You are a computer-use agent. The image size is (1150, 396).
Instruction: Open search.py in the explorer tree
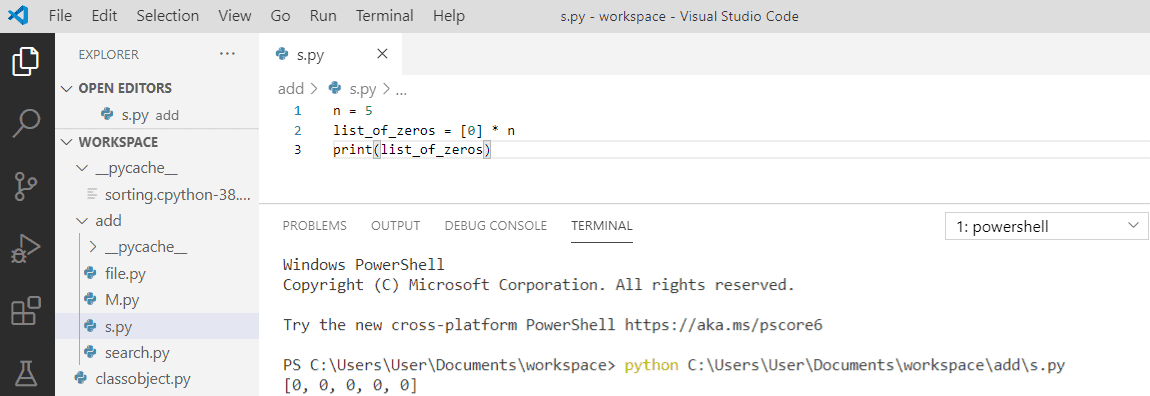pyautogui.click(x=157, y=353)
